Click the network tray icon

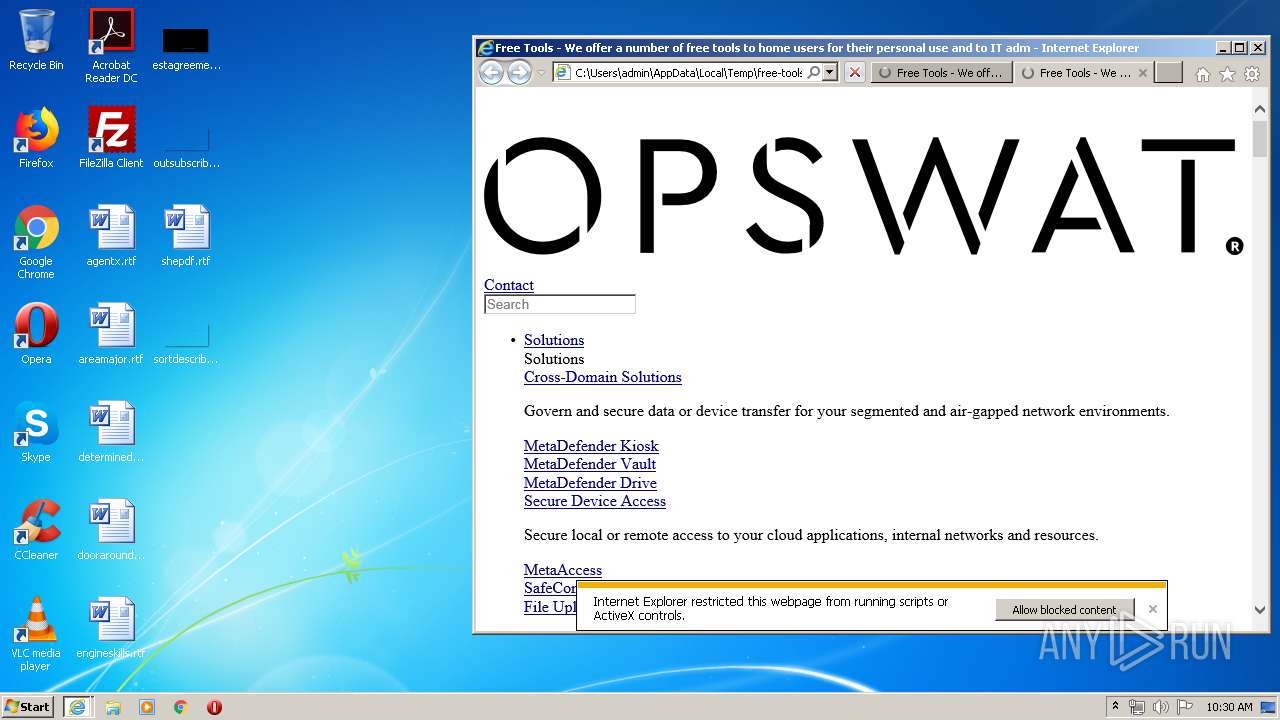click(x=1137, y=707)
